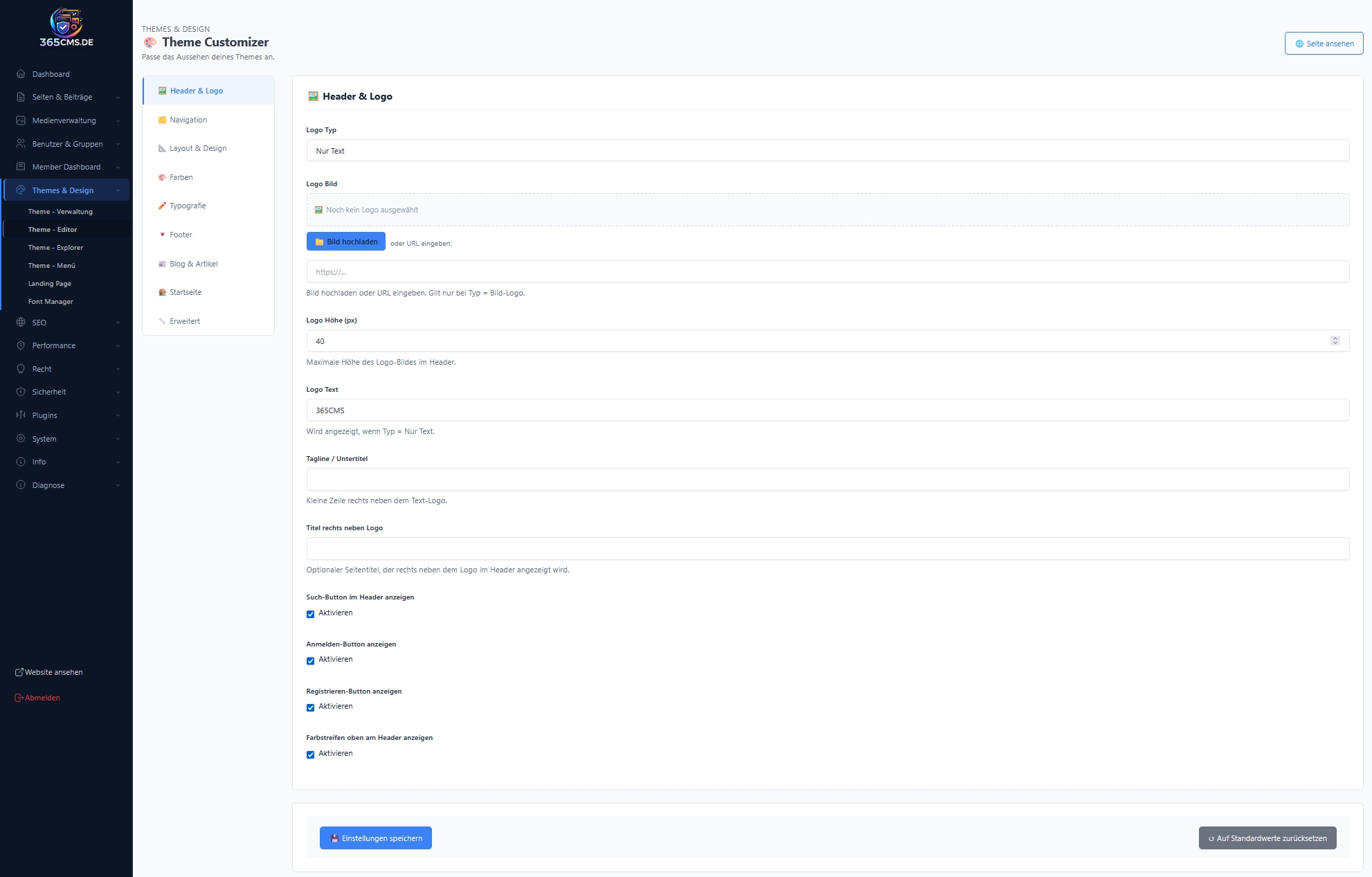The height and width of the screenshot is (877, 1372).
Task: Uncheck Anmelden-Button anzeigen checkbox
Action: [310, 660]
